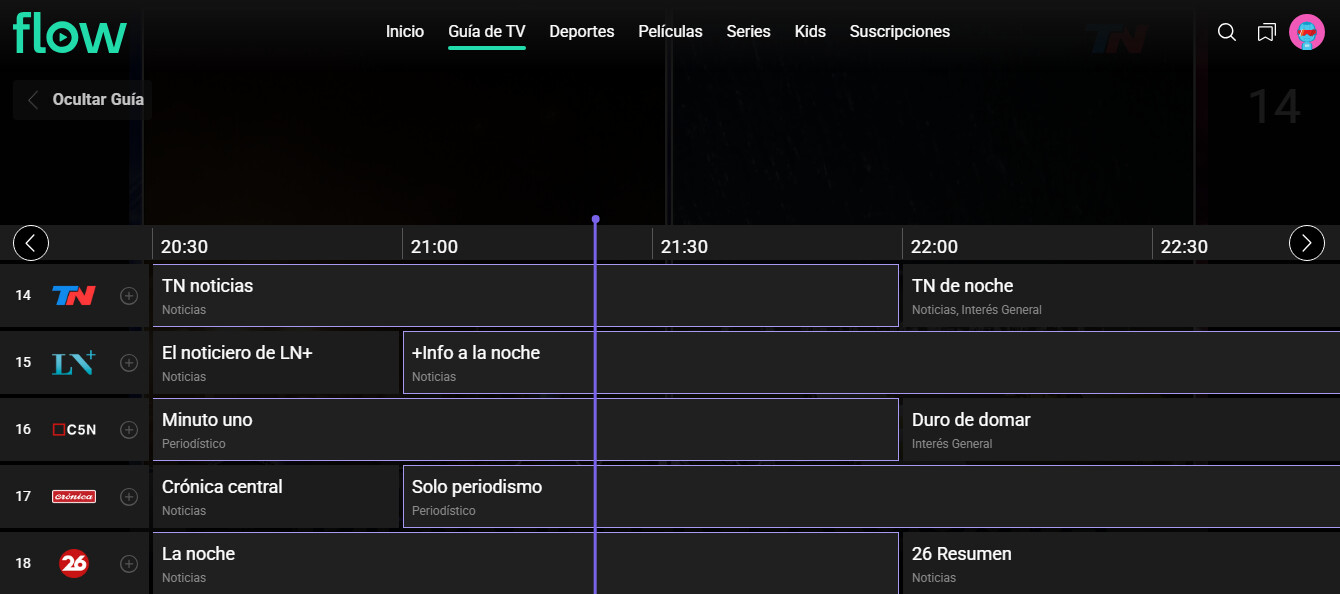1340x594 pixels.
Task: Open the Películas tab
Action: (x=670, y=32)
